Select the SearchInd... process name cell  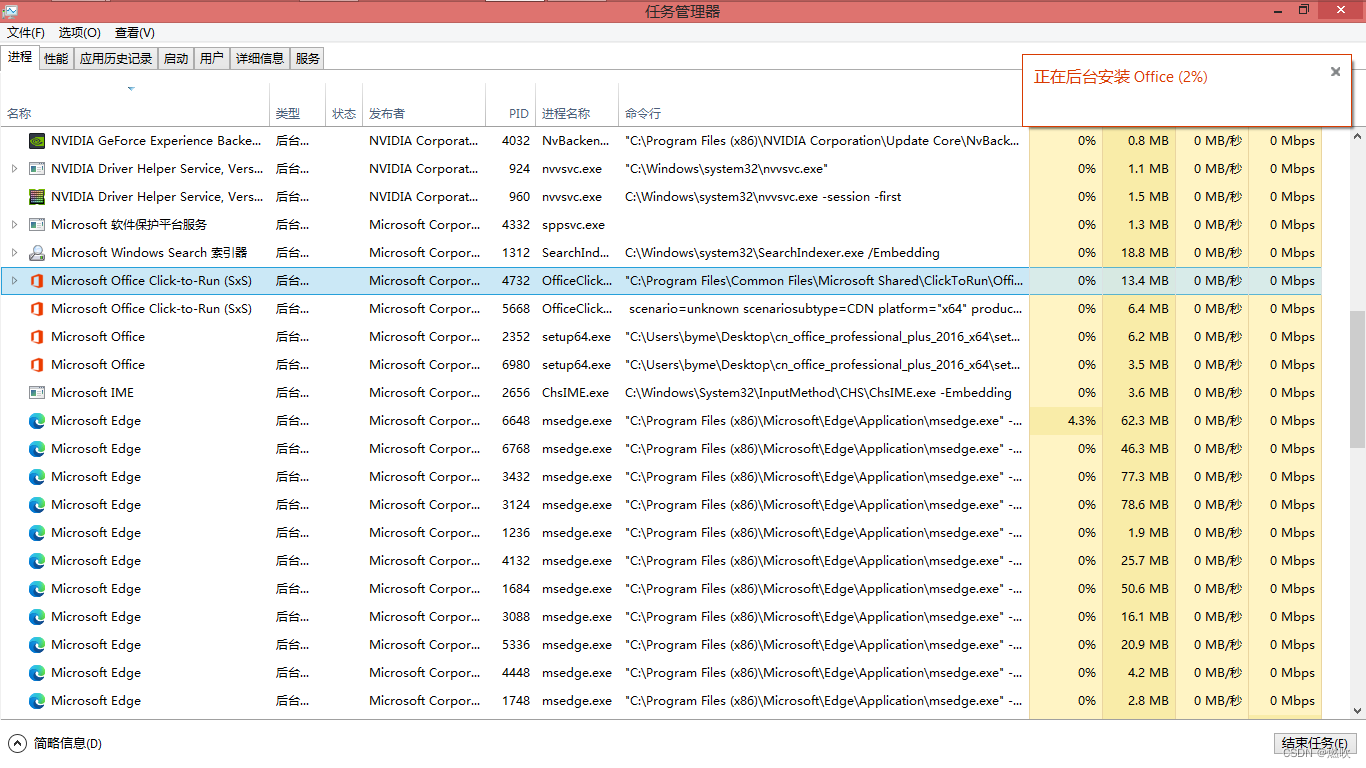click(x=577, y=253)
